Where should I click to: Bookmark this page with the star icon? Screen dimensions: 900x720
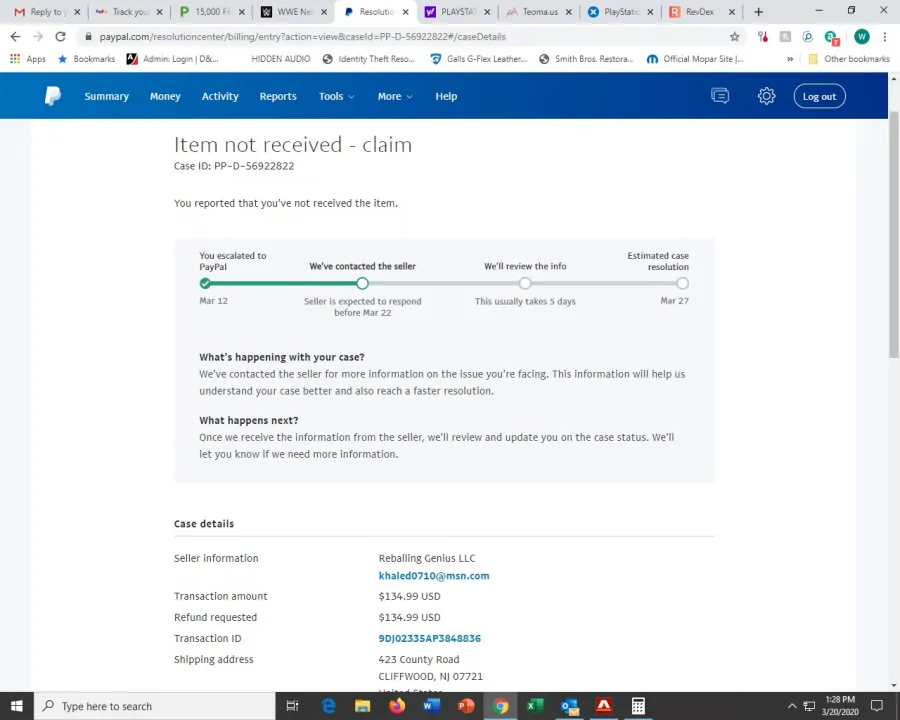coord(735,36)
